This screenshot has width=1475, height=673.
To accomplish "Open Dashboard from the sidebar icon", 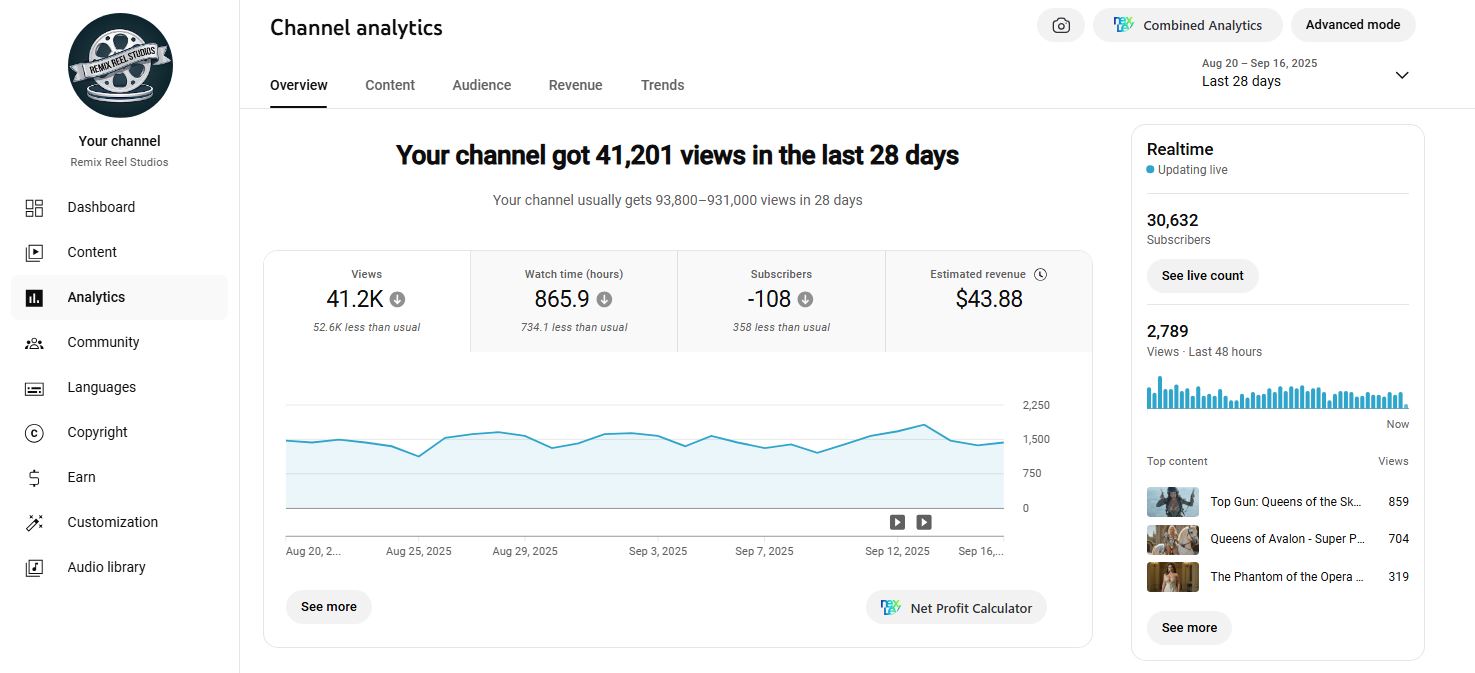I will 34,208.
